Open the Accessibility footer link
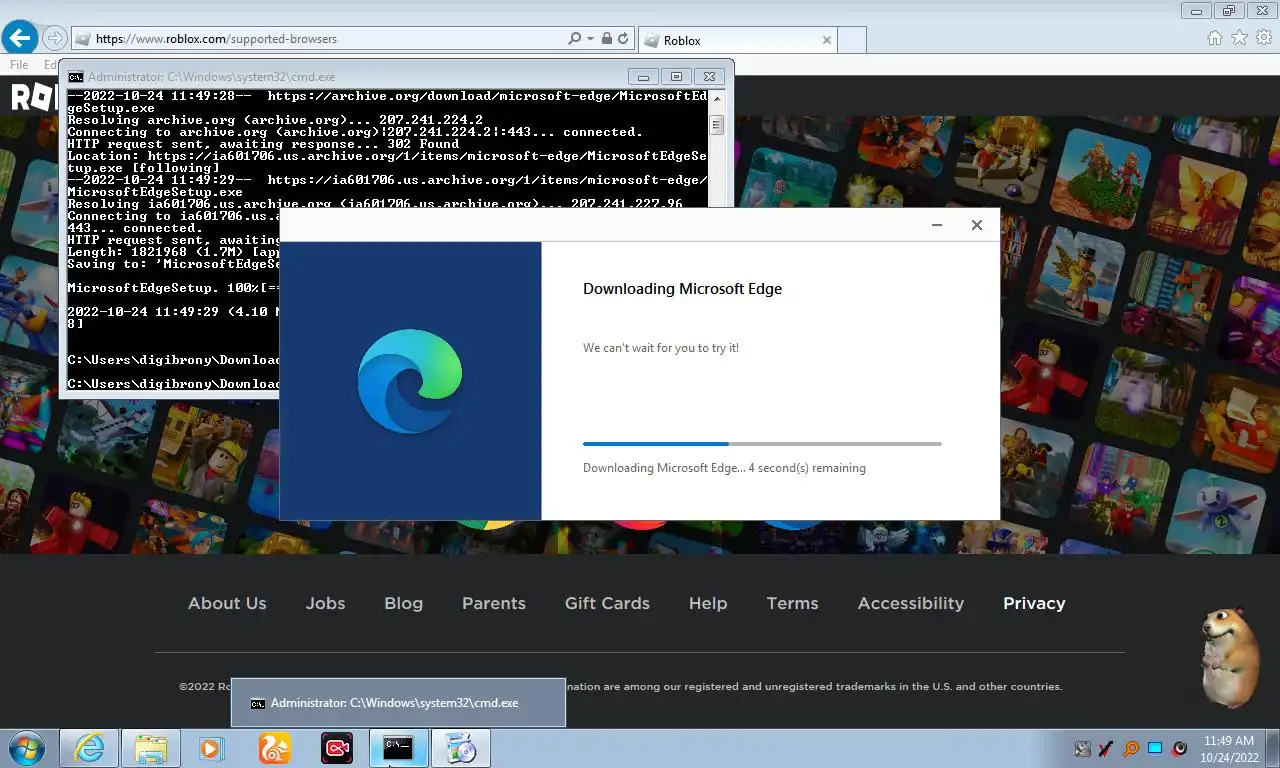 911,603
